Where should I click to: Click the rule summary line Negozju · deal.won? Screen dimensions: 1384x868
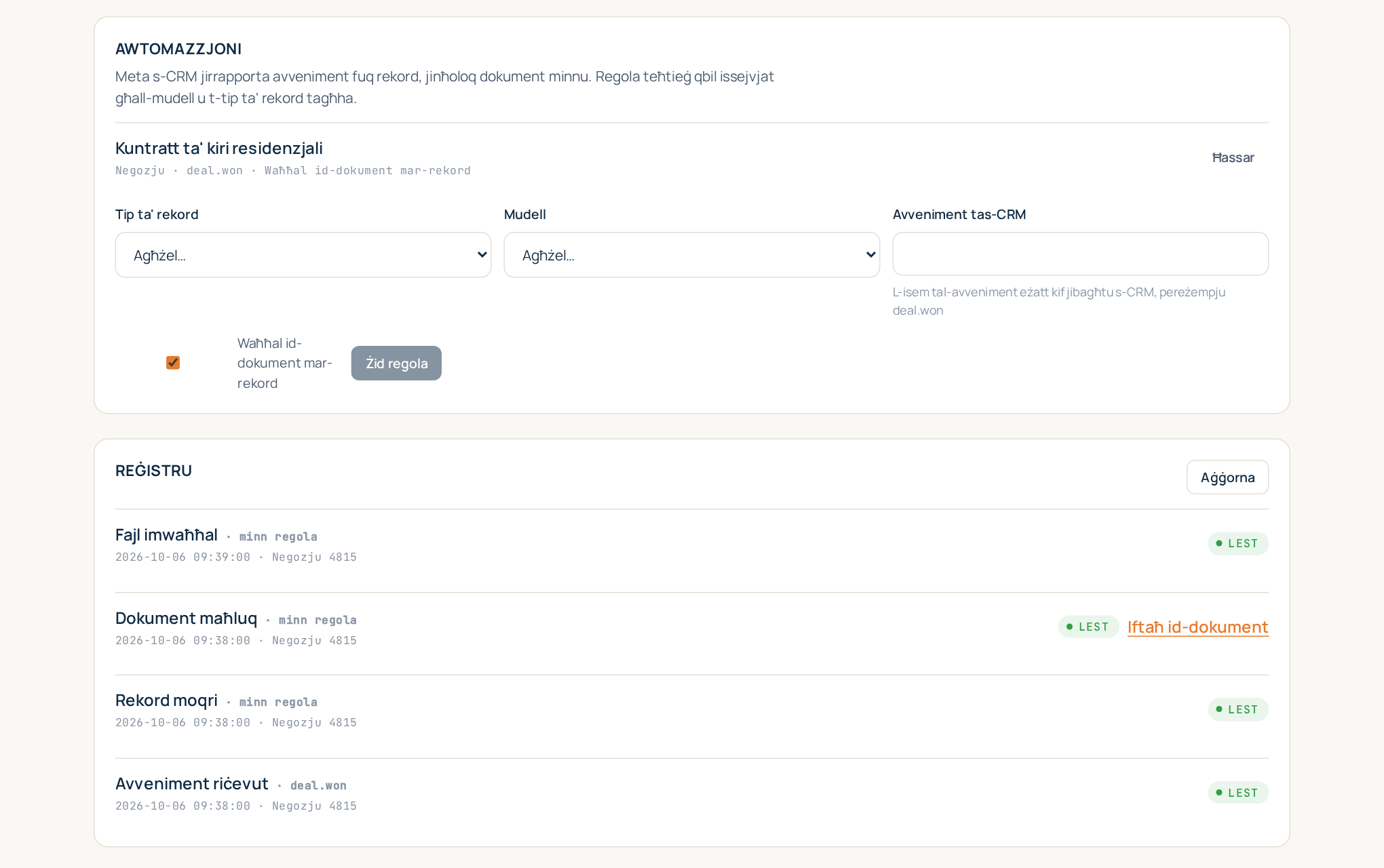(x=293, y=170)
